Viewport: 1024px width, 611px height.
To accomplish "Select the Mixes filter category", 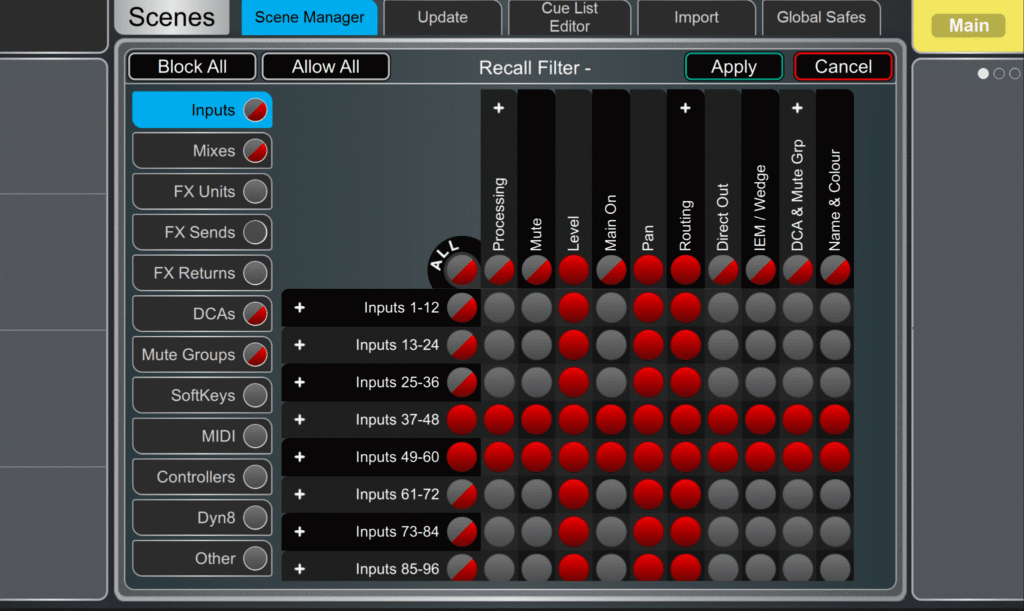I will pyautogui.click(x=202, y=151).
